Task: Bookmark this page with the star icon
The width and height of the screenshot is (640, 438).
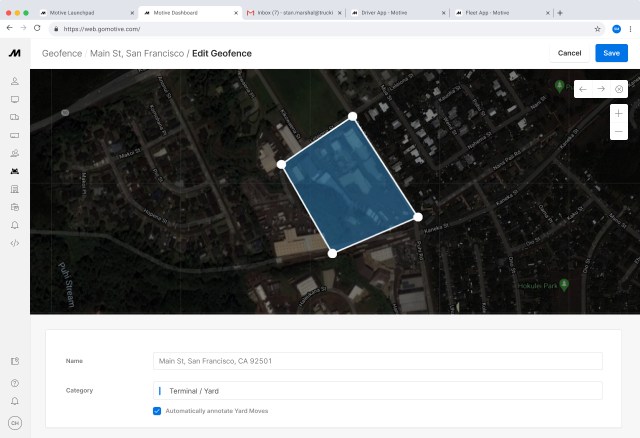Action: point(598,29)
